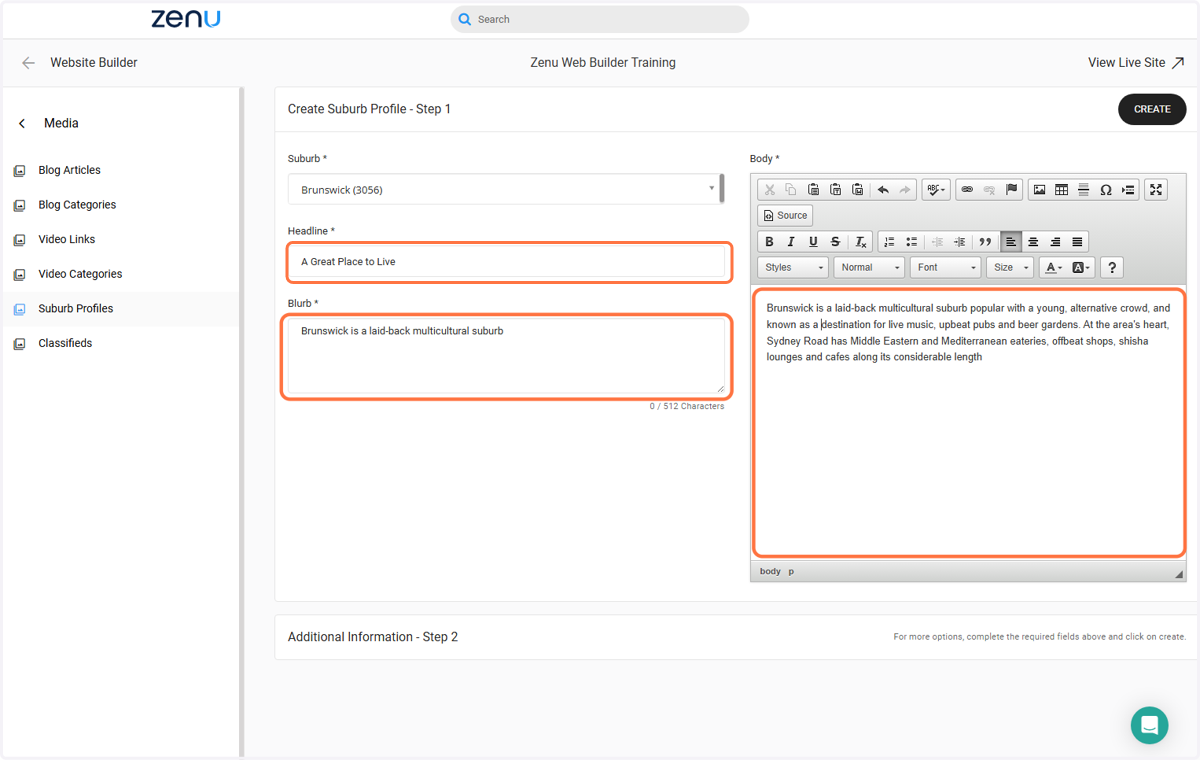Toggle underline formatting
This screenshot has height=760, width=1200.
click(813, 242)
